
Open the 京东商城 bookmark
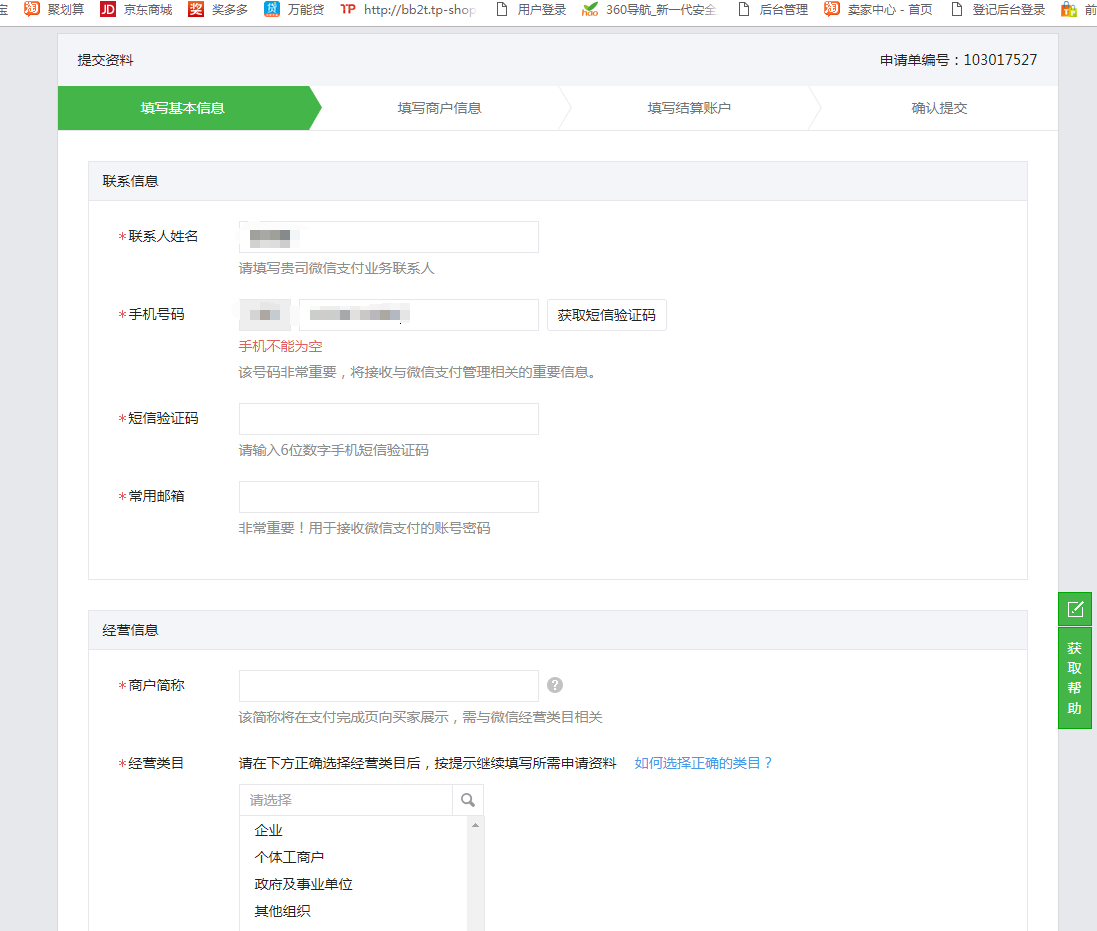(x=136, y=10)
